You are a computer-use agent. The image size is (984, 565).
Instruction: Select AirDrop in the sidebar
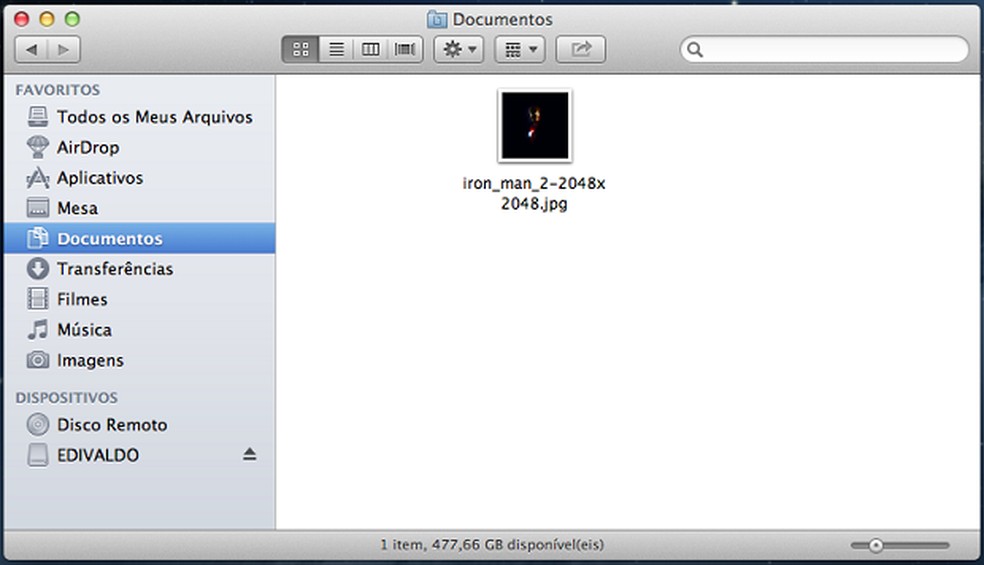(139, 147)
